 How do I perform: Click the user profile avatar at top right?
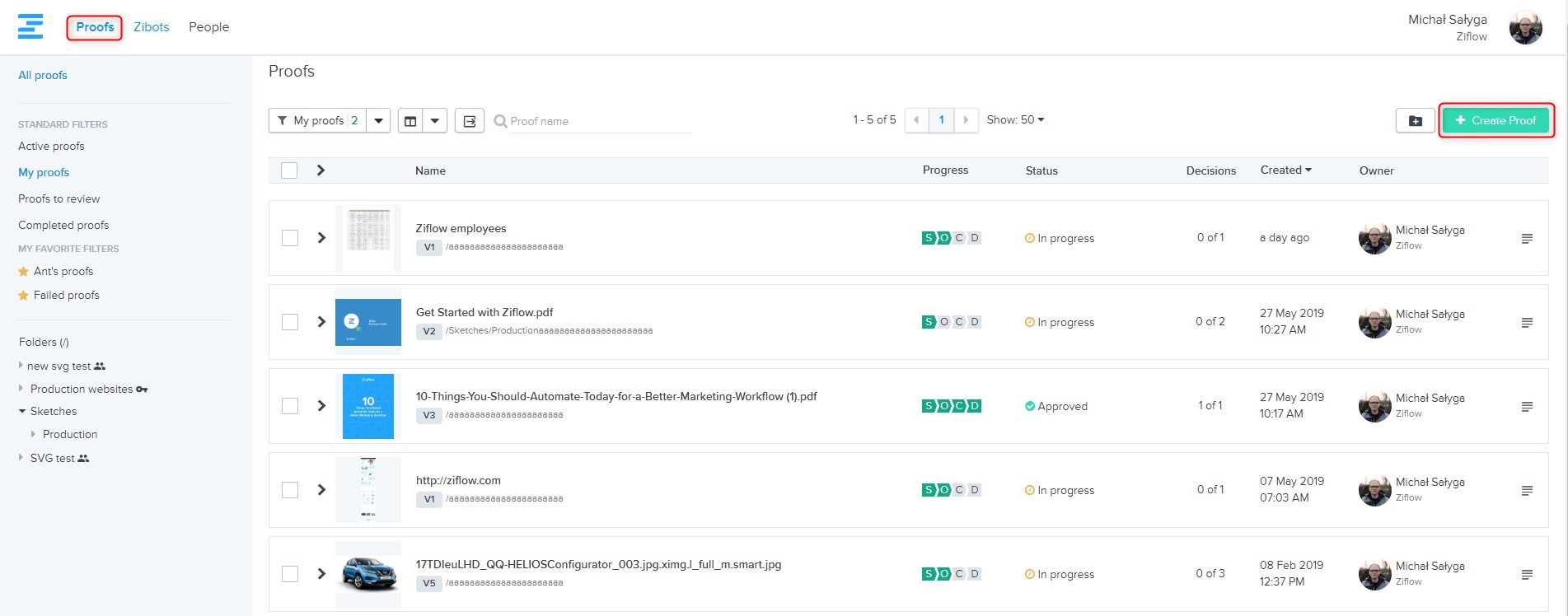[x=1525, y=28]
